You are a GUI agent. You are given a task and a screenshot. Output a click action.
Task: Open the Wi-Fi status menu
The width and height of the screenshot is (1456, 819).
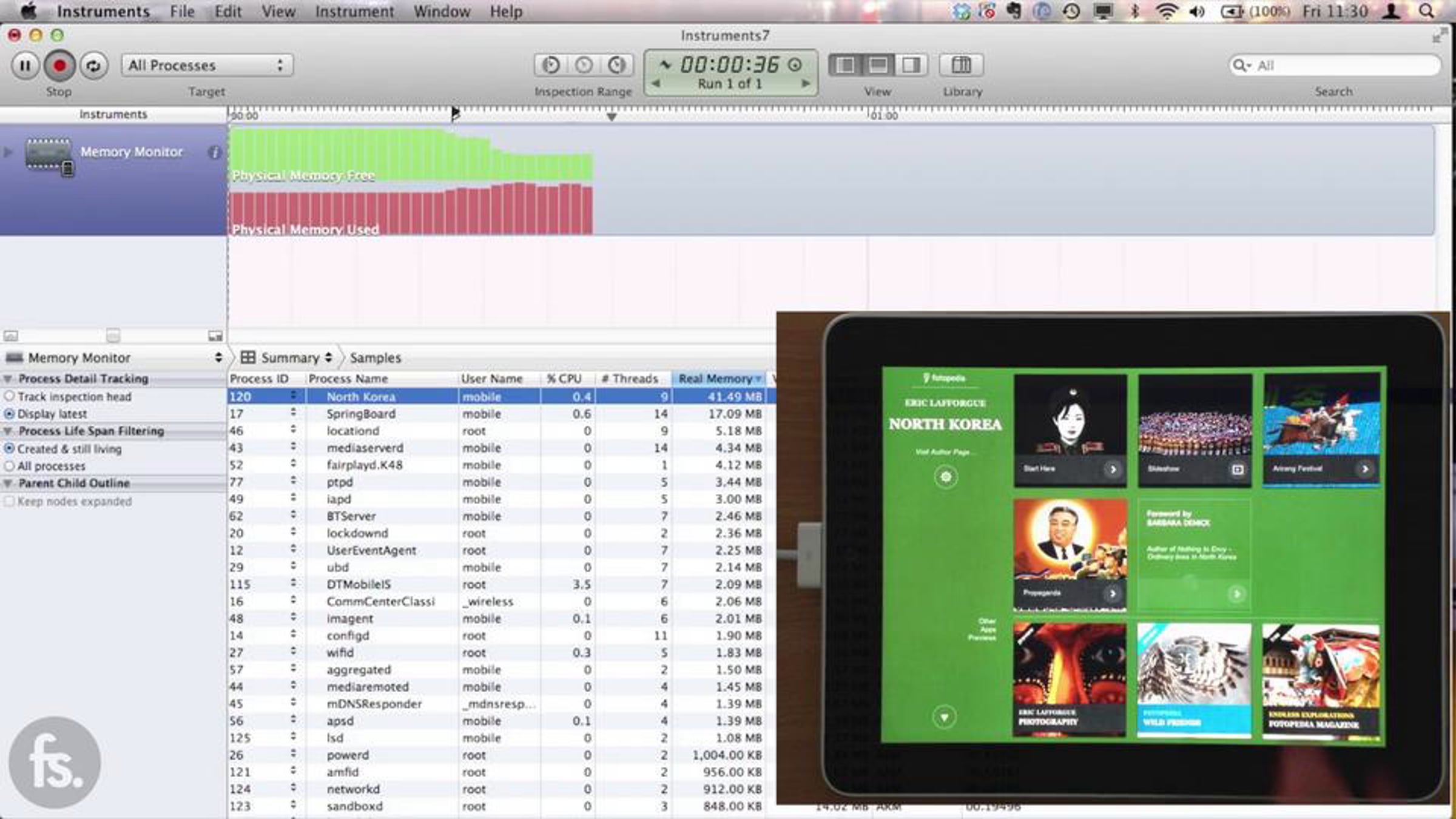point(1165,11)
